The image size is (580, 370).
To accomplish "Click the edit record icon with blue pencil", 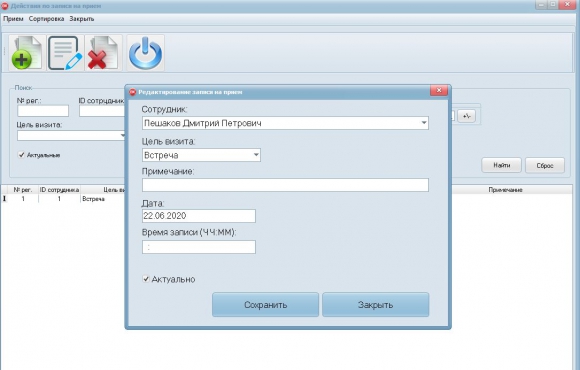I will pyautogui.click(x=65, y=53).
